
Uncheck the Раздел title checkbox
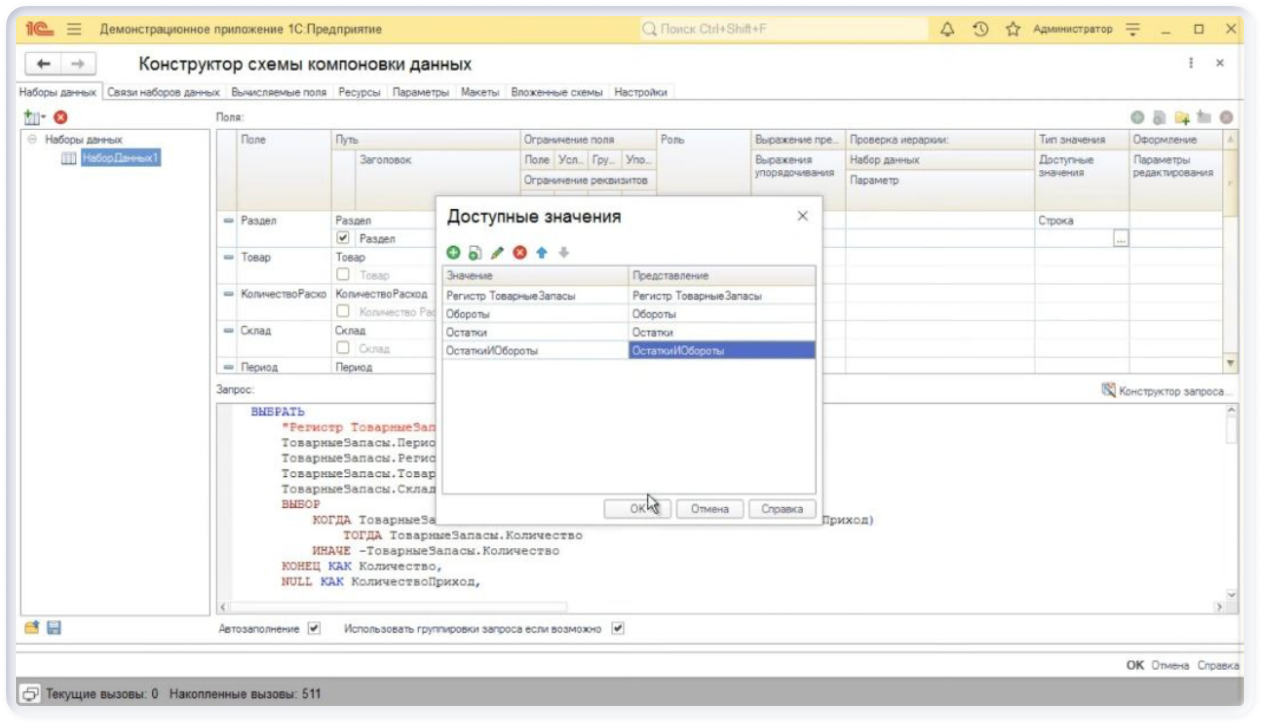click(343, 239)
